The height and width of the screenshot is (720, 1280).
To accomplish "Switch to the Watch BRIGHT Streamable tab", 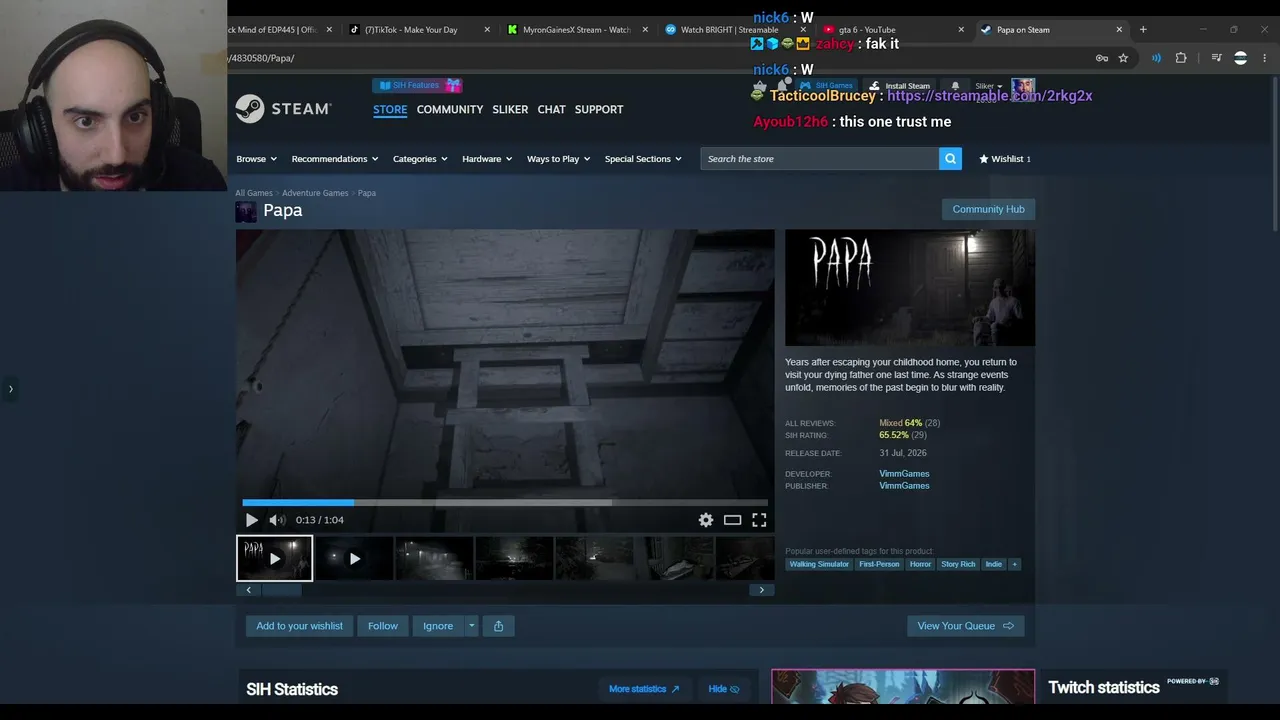I will 735,30.
